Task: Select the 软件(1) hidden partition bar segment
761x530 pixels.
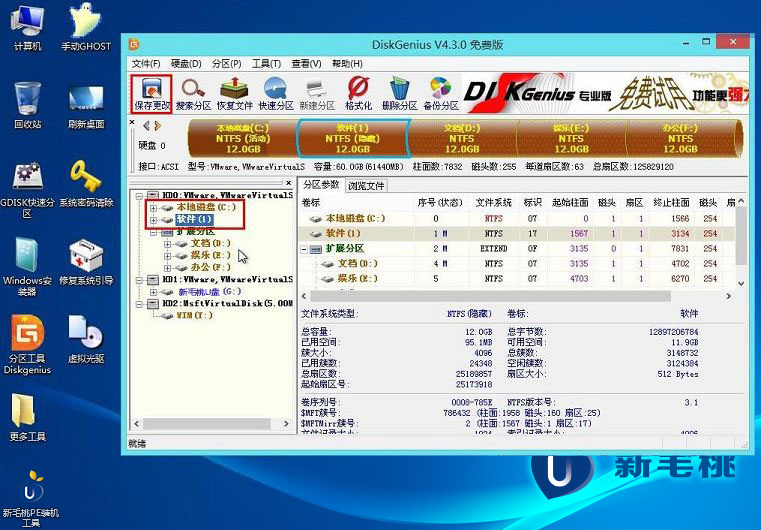Action: 353,139
